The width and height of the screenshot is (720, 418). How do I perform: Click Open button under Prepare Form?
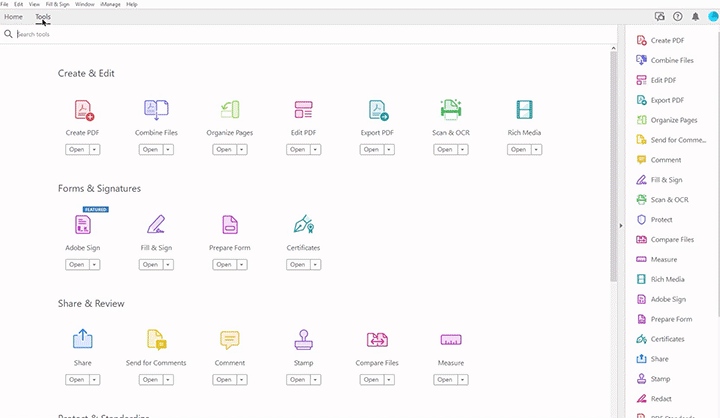pyautogui.click(x=223, y=265)
